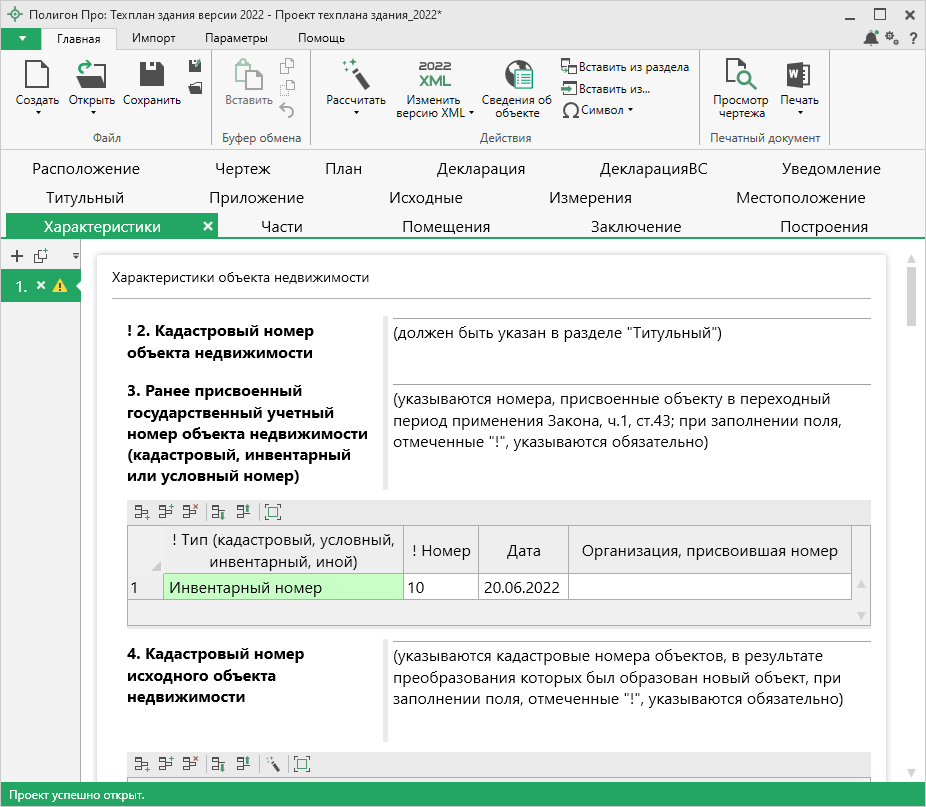Go to the Помещения section tab

pos(446,226)
